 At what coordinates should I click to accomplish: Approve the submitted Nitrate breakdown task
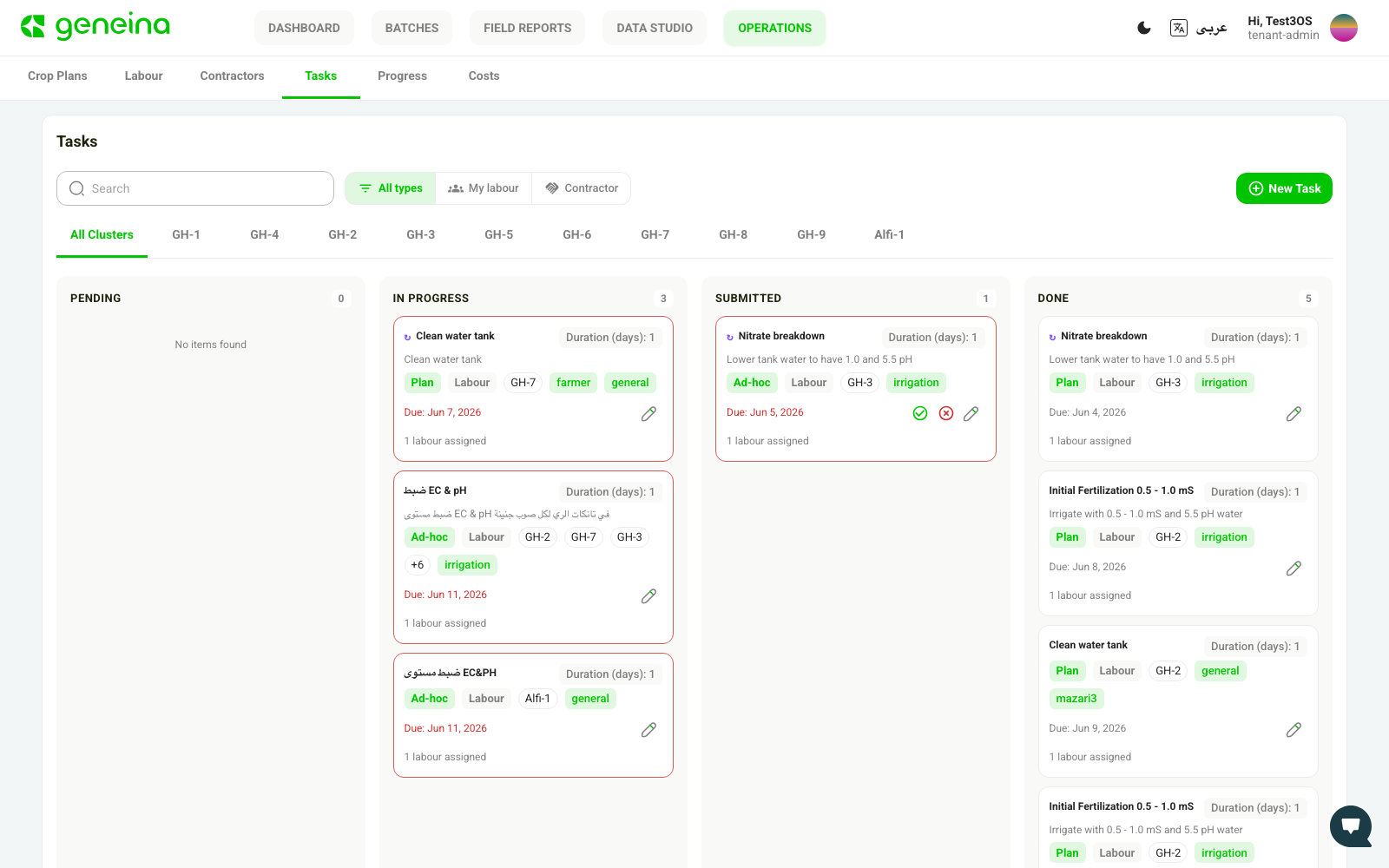pyautogui.click(x=920, y=413)
